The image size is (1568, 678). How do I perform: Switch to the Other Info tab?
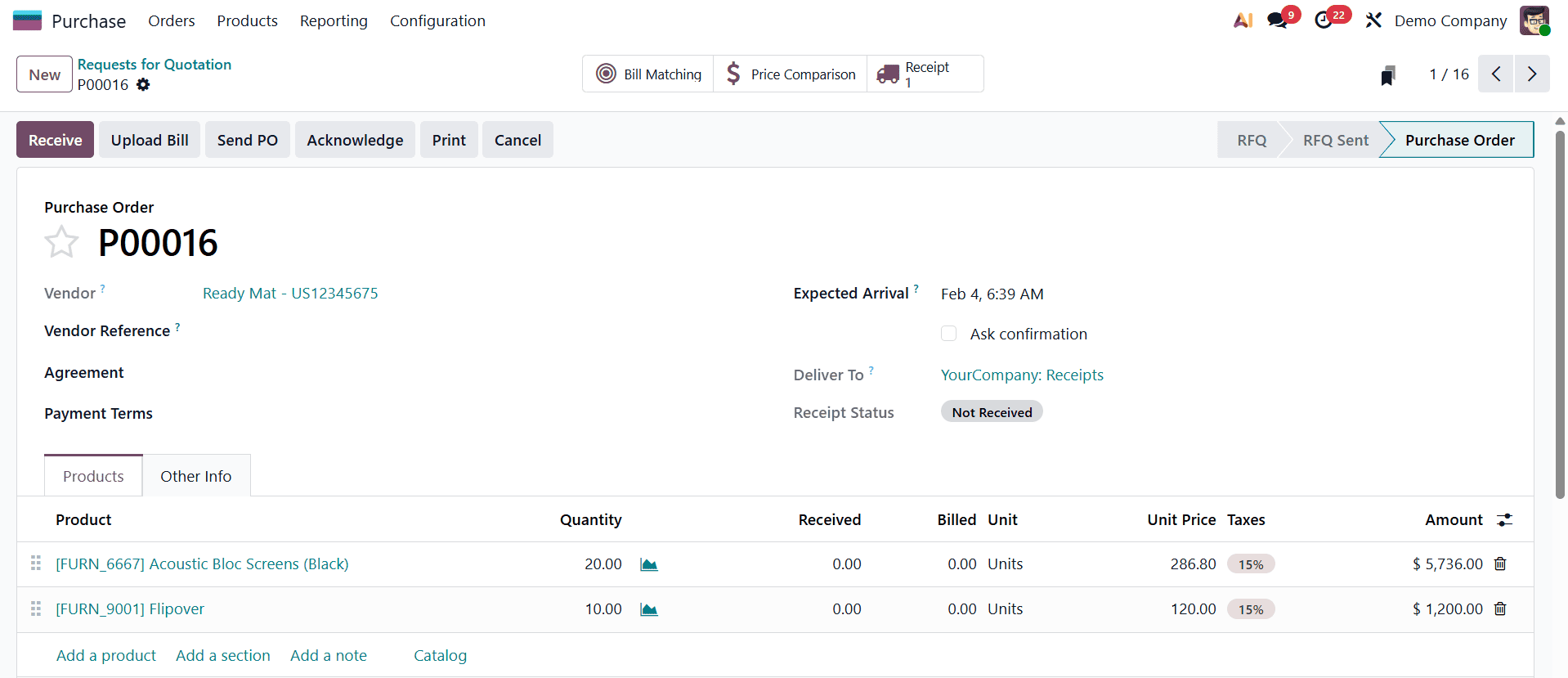coord(196,476)
